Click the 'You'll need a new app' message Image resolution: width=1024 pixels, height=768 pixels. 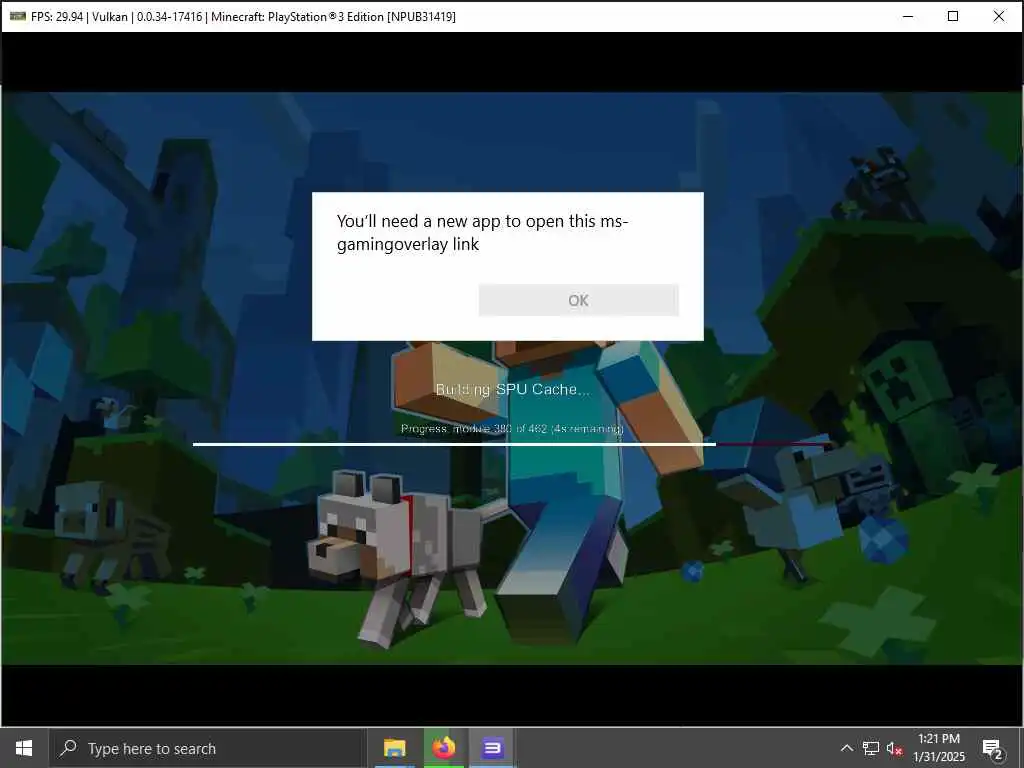(x=482, y=232)
